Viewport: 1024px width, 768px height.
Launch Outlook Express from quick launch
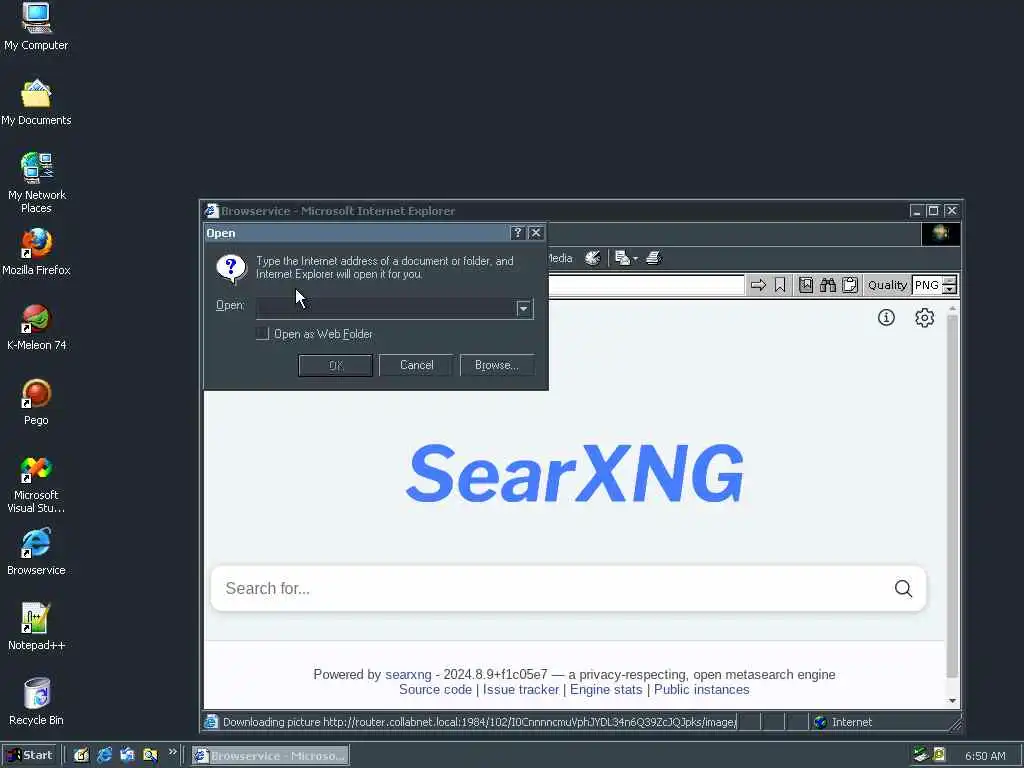tap(127, 755)
